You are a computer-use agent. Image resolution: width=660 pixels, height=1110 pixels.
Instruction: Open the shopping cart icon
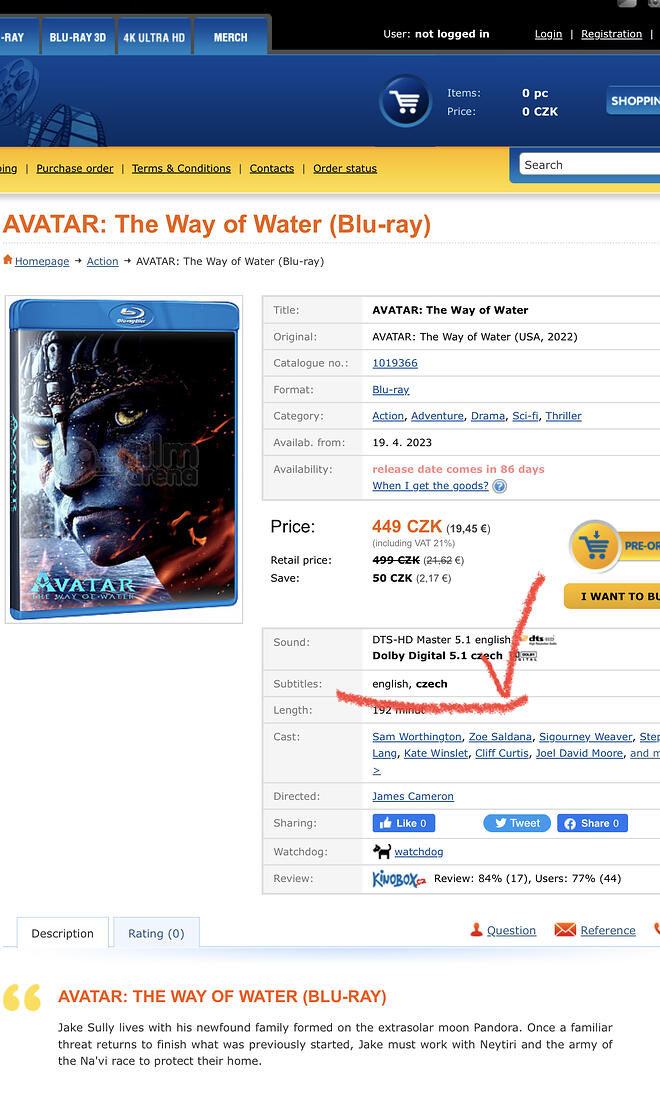click(405, 102)
